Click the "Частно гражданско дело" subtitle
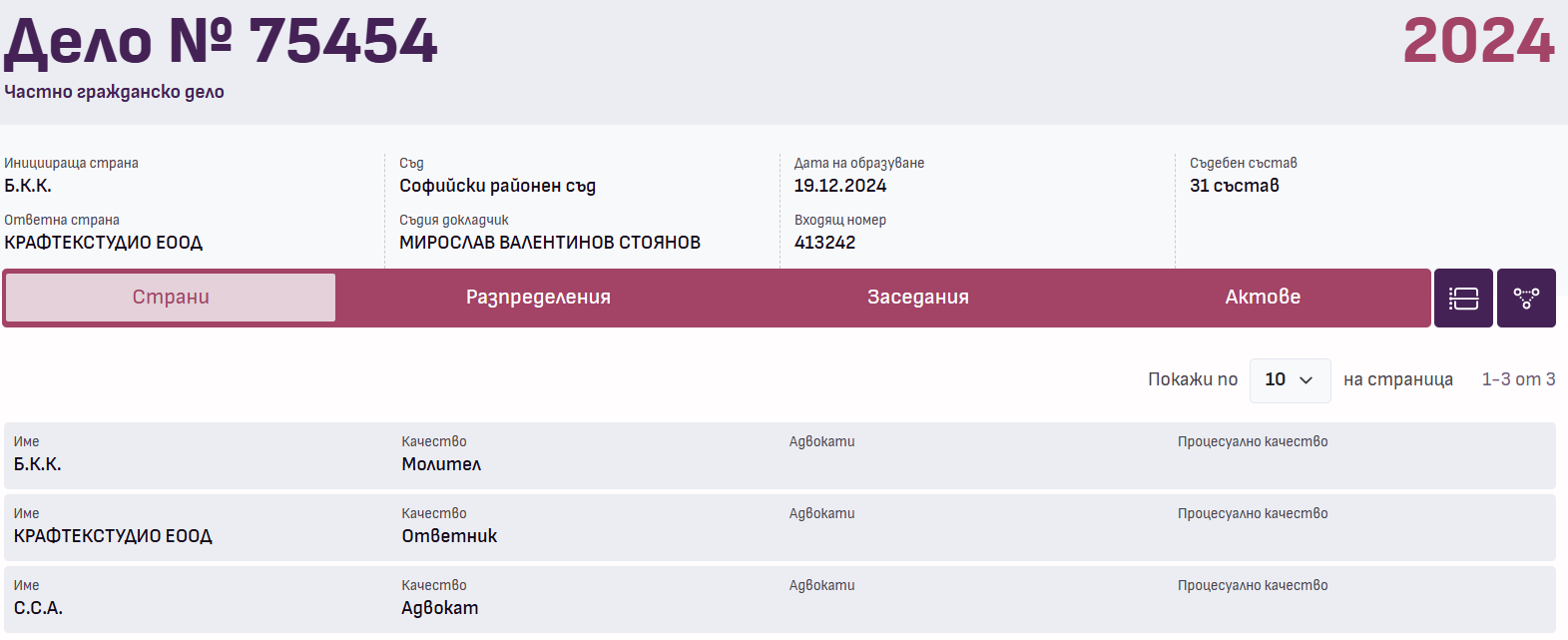 point(114,92)
